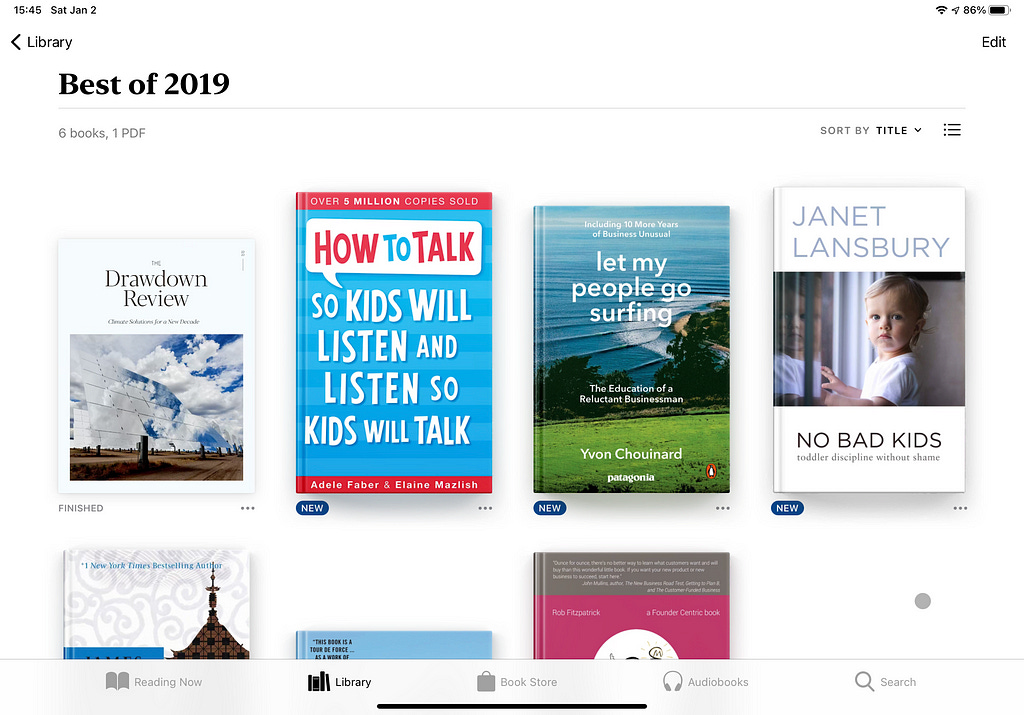The width and height of the screenshot is (1024, 715).
Task: Open the Sort By Title dropdown
Action: pyautogui.click(x=871, y=131)
